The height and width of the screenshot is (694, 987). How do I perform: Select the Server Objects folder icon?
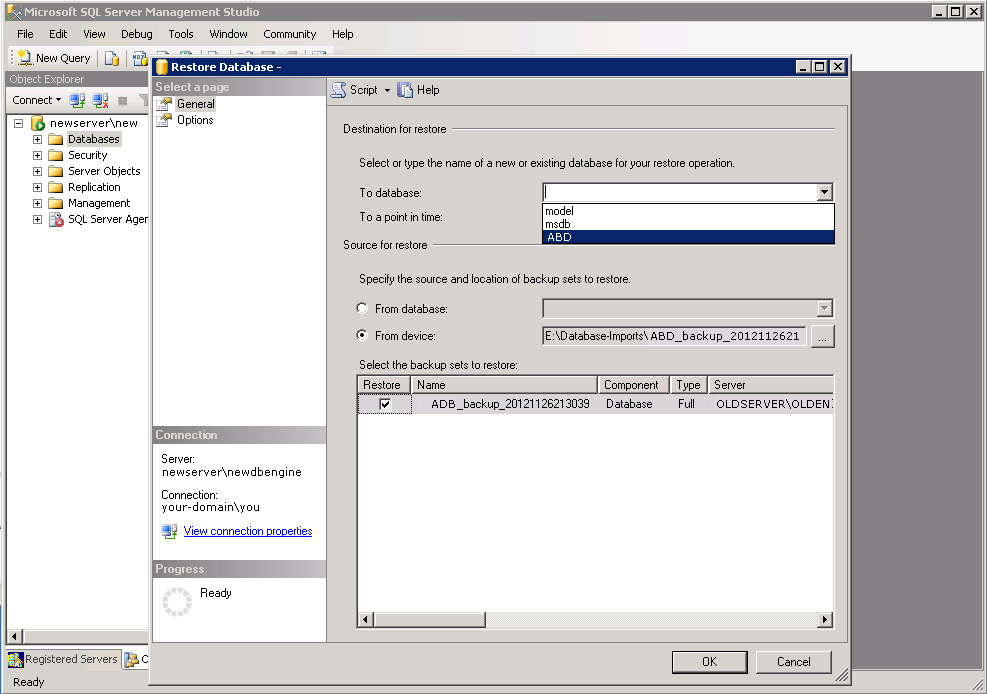(x=56, y=171)
